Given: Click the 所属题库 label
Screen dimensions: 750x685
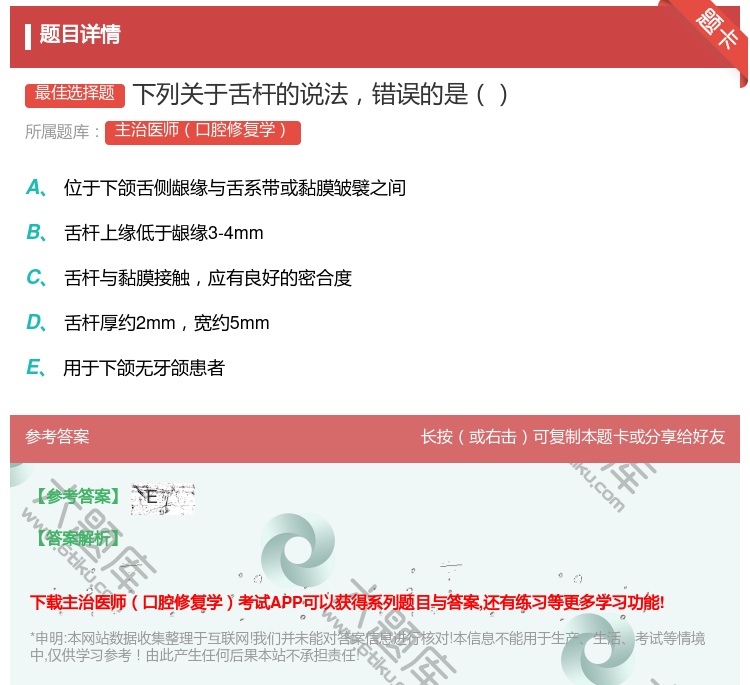Looking at the screenshot, I should [x=62, y=132].
